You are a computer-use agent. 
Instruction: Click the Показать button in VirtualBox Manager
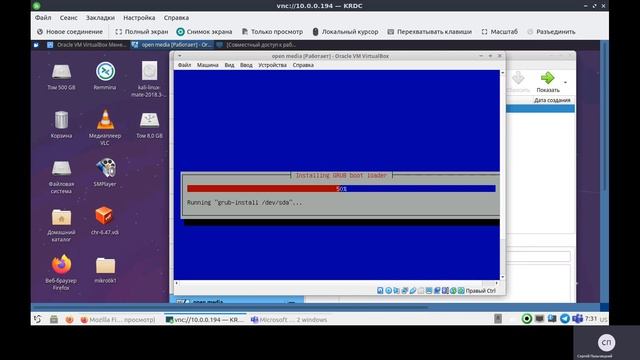[548, 82]
